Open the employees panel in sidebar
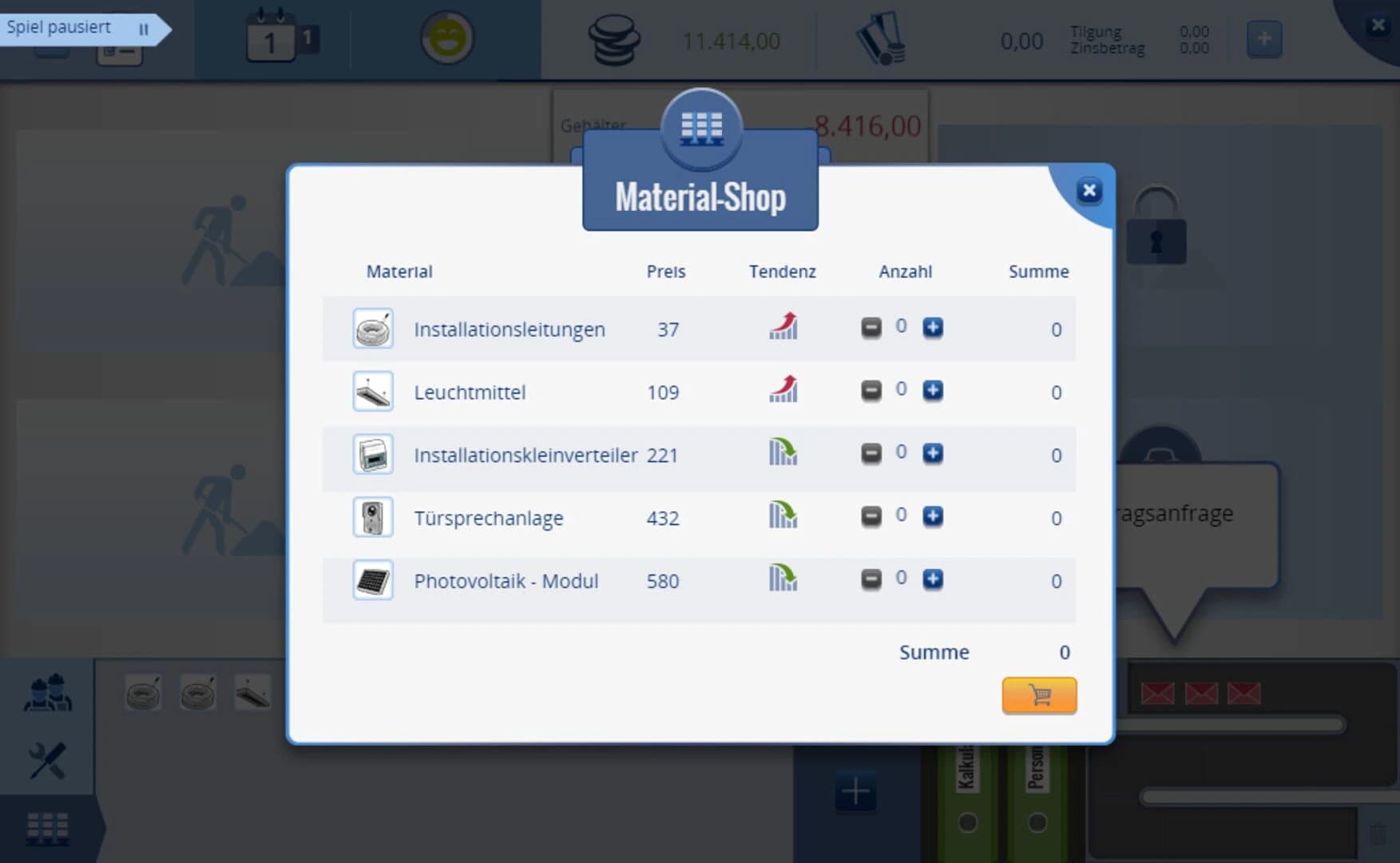This screenshot has height=863, width=1400. tap(48, 693)
